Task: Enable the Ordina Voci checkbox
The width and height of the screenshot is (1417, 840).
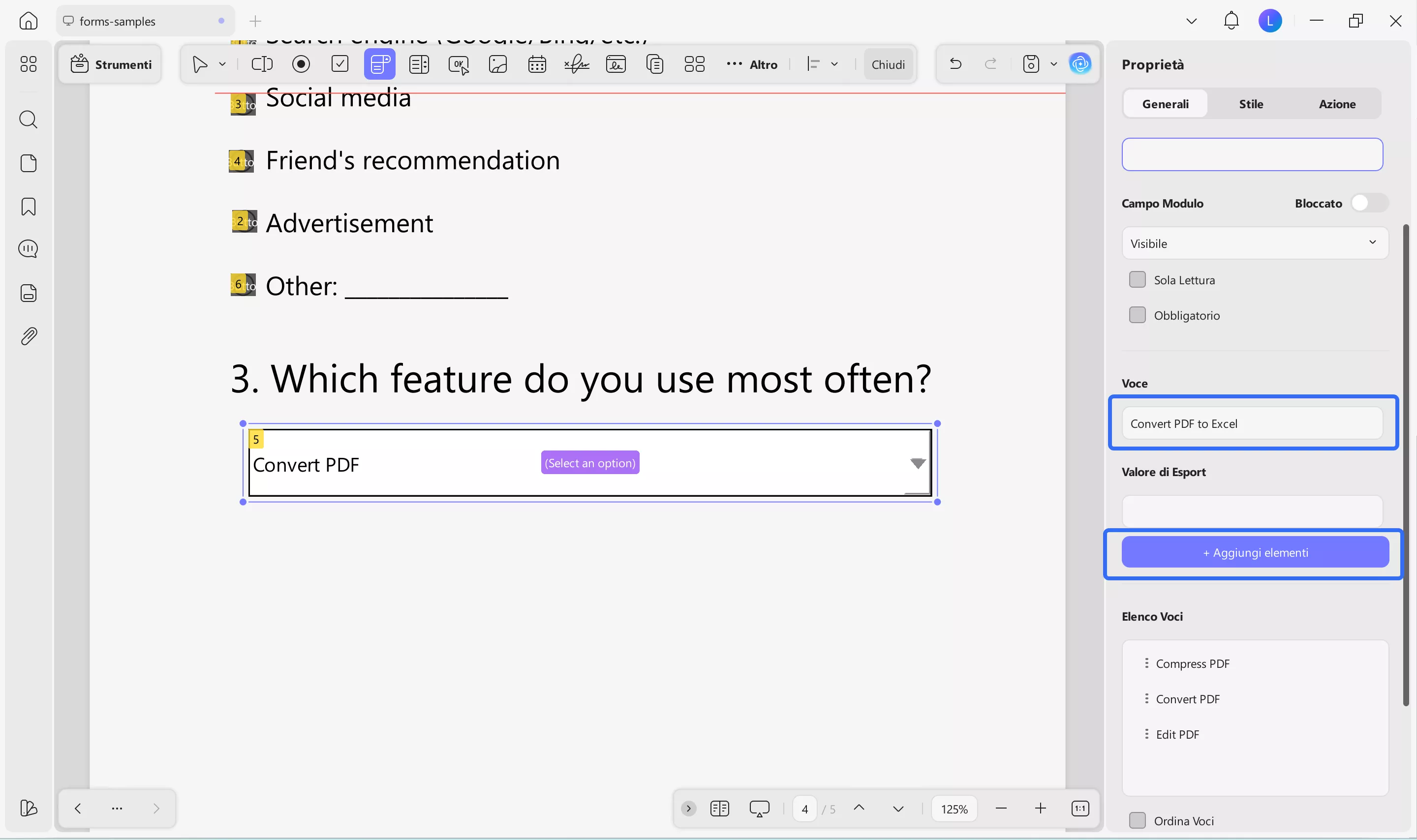Action: [x=1139, y=820]
